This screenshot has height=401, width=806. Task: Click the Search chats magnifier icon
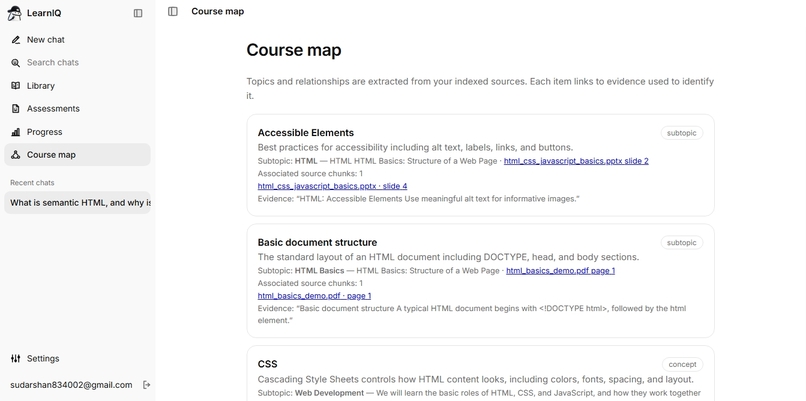coord(16,63)
